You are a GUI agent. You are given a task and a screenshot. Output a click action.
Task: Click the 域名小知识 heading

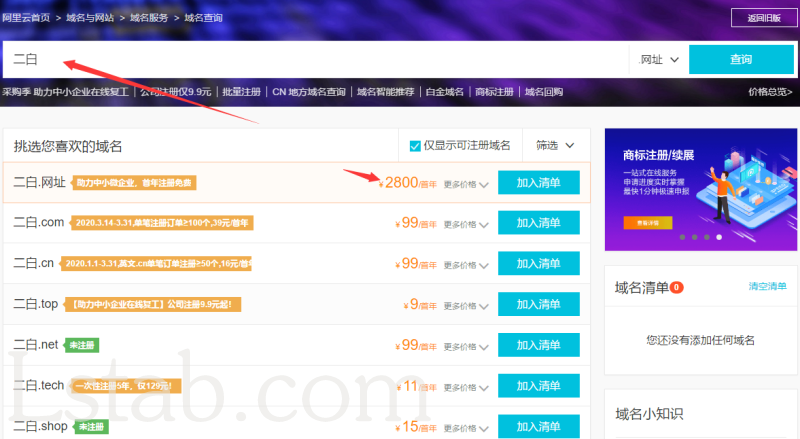649,414
